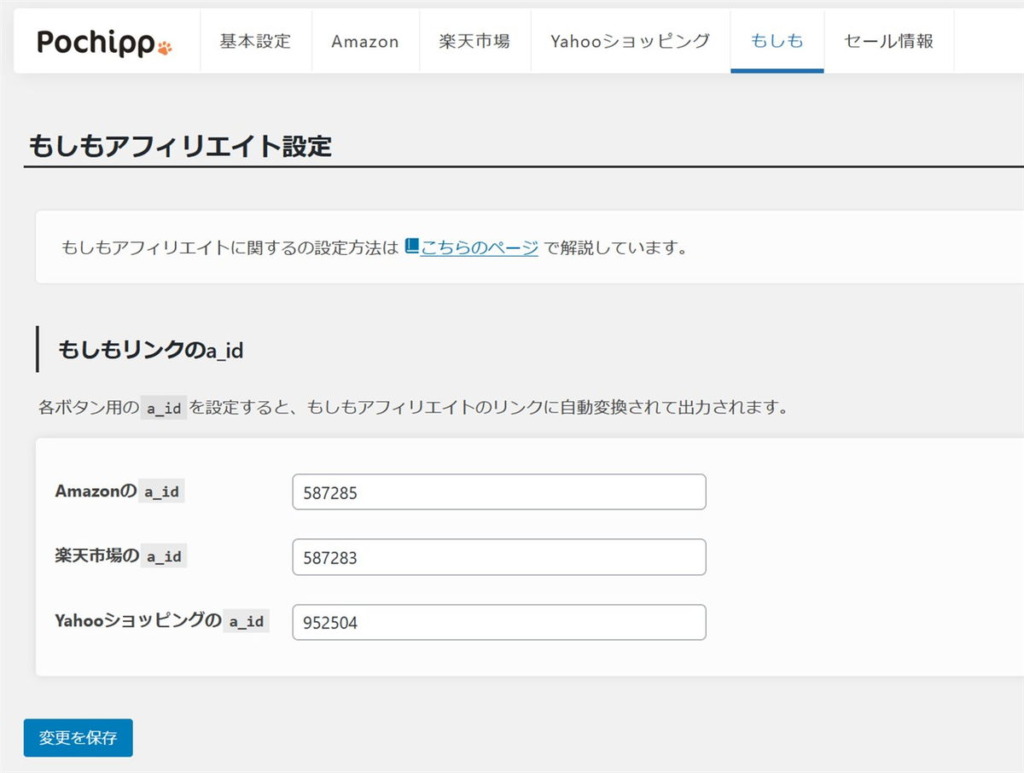The image size is (1024, 773).
Task: Select the もしも tab
Action: click(x=777, y=41)
